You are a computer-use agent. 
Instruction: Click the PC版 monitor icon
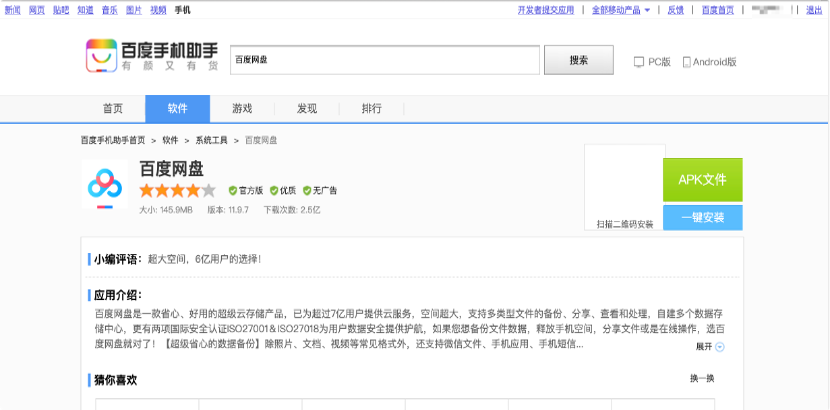[639, 62]
